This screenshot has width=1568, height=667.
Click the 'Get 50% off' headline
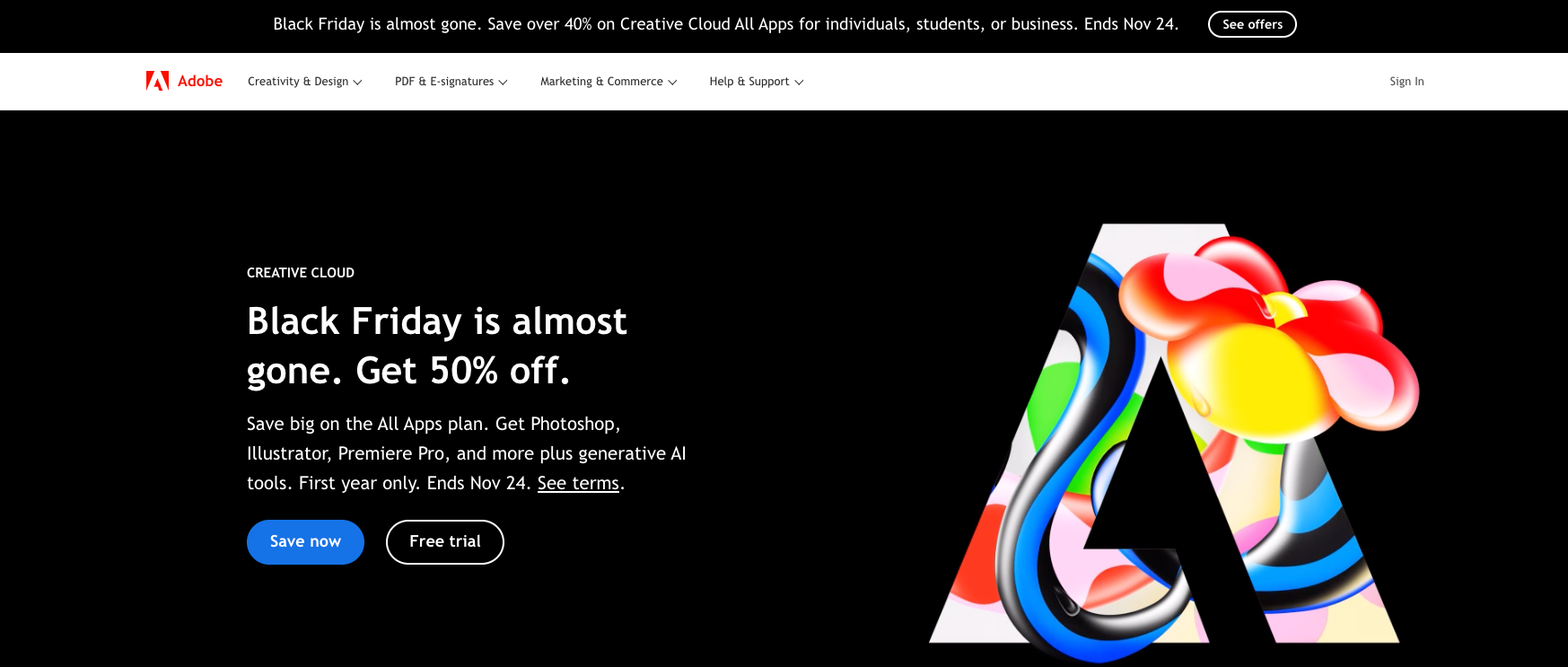tap(436, 346)
